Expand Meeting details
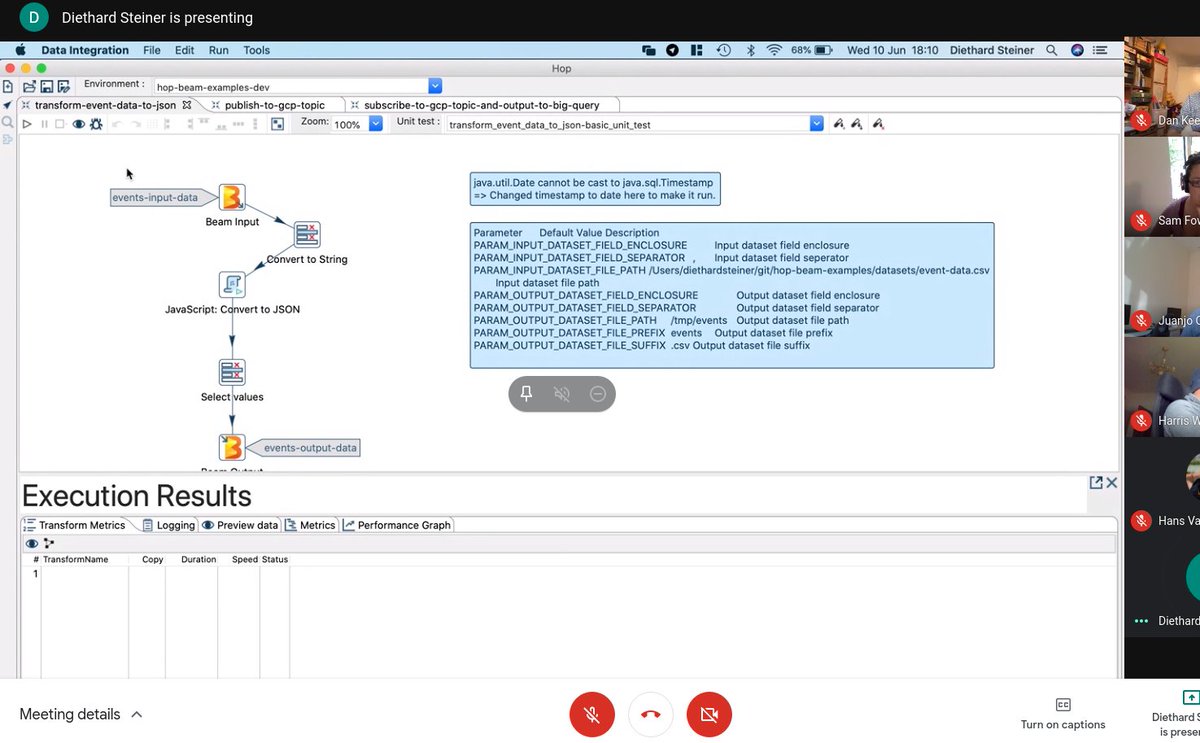The height and width of the screenshot is (743, 1200). point(80,714)
